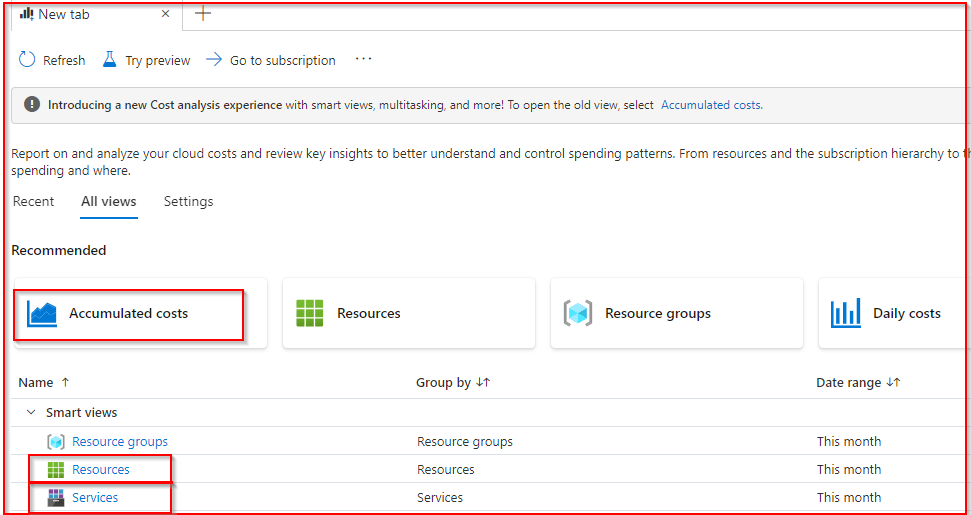Open the Resource groups smart view link
The image size is (971, 515).
(x=120, y=441)
